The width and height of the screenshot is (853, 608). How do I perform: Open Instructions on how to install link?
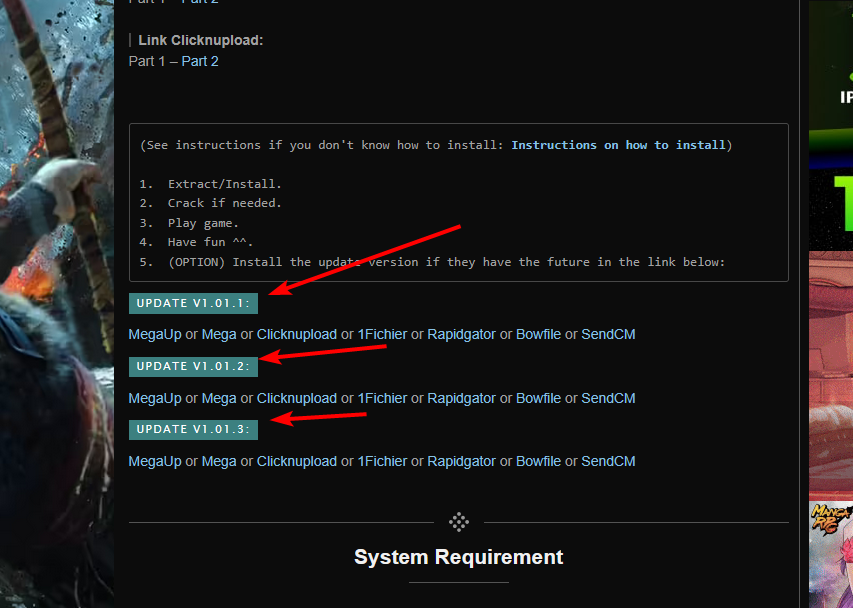click(619, 145)
